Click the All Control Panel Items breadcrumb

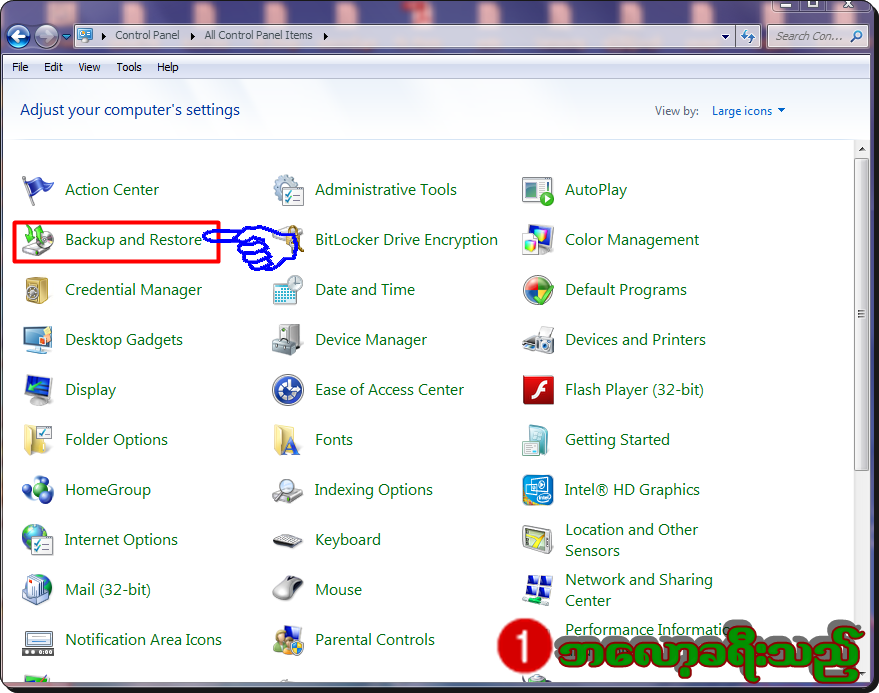coord(258,35)
